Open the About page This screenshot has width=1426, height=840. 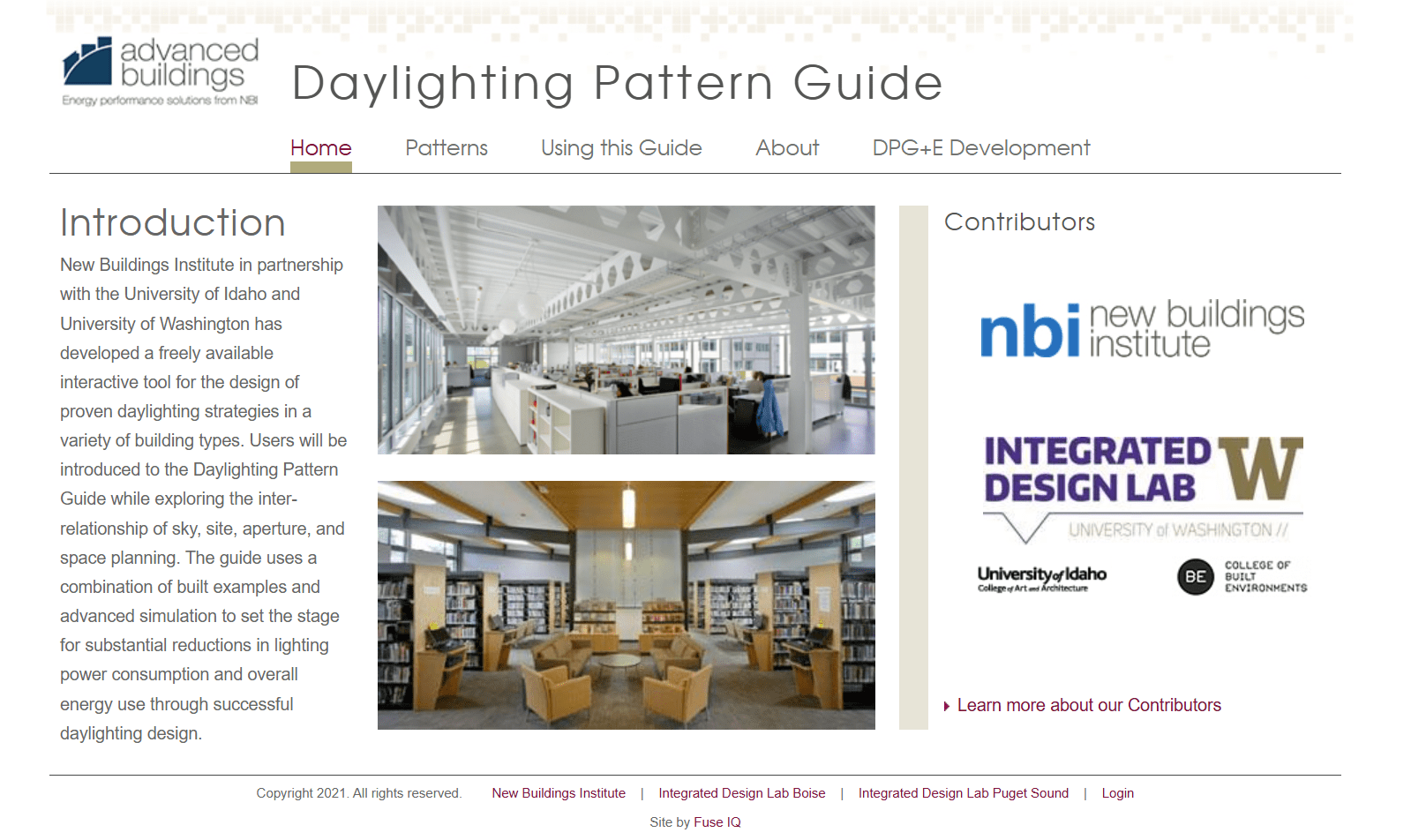[x=787, y=148]
